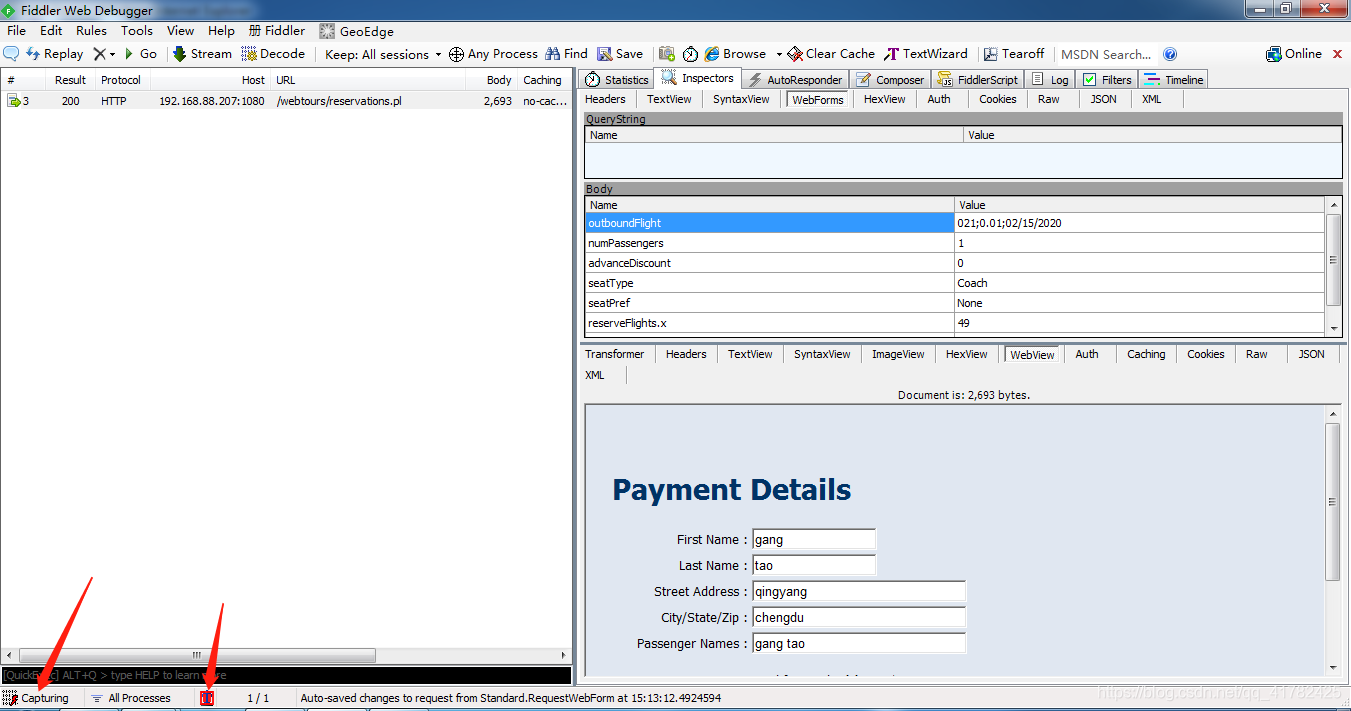Click the red breakpoint status icon
Image resolution: width=1351 pixels, height=711 pixels.
(x=207, y=698)
